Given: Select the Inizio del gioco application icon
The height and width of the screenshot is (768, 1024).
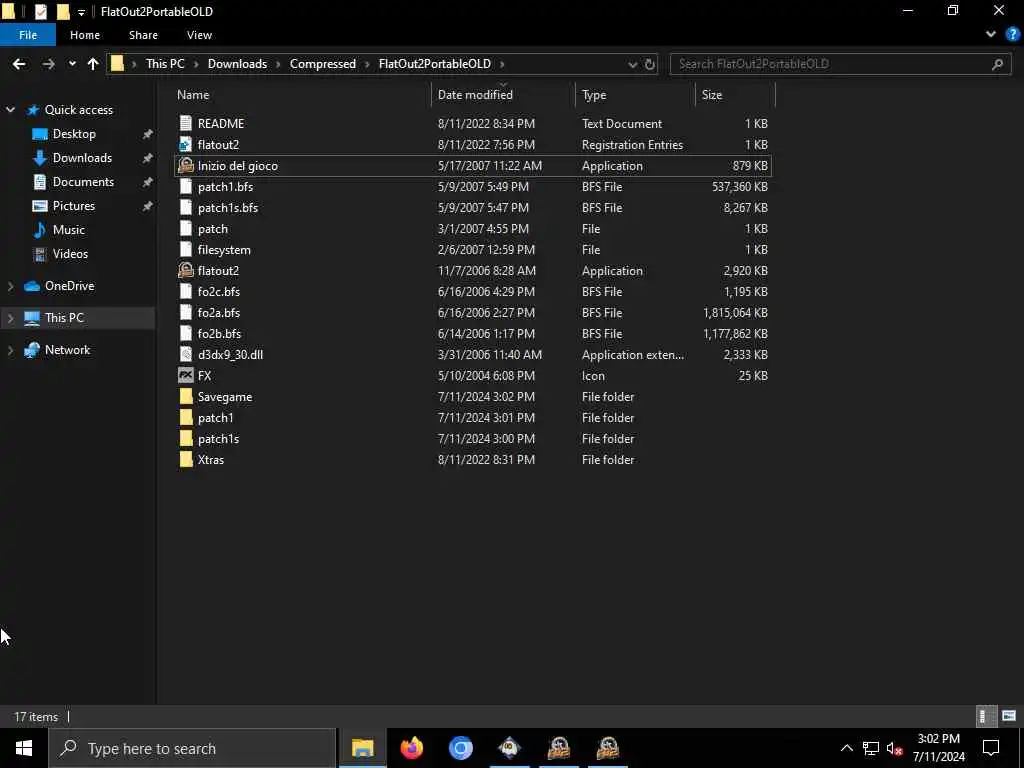Looking at the screenshot, I should 185,165.
